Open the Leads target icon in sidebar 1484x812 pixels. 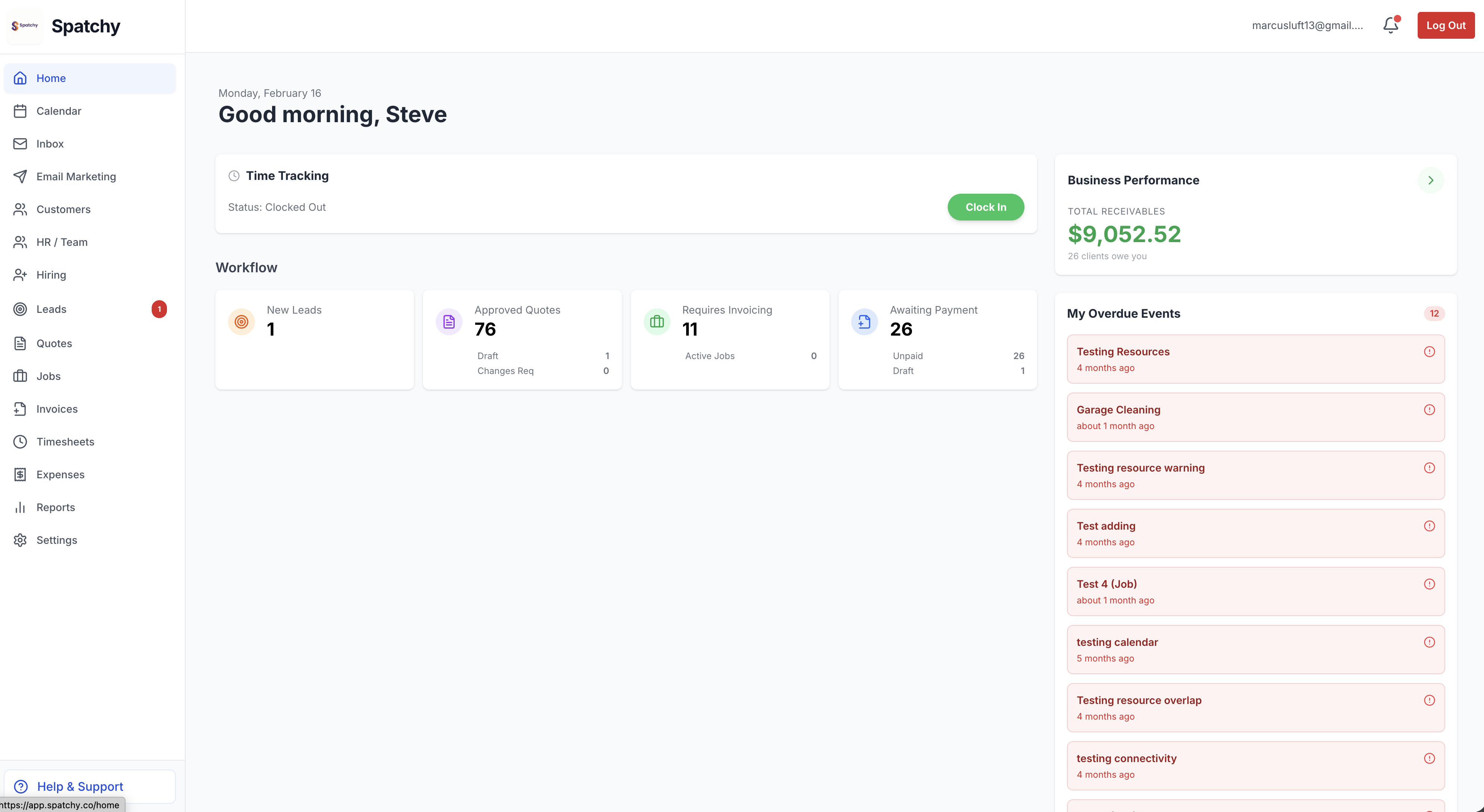pyautogui.click(x=20, y=309)
